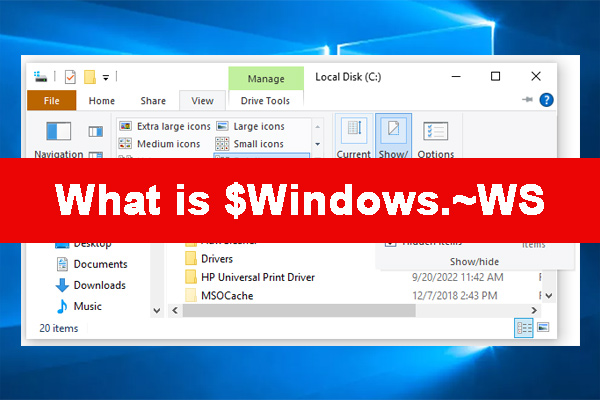This screenshot has height=400, width=600.
Task: Open the Current view menu
Action: coord(354,136)
